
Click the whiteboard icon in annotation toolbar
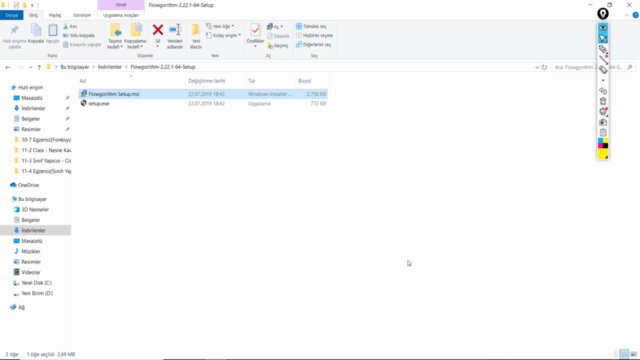click(x=603, y=111)
